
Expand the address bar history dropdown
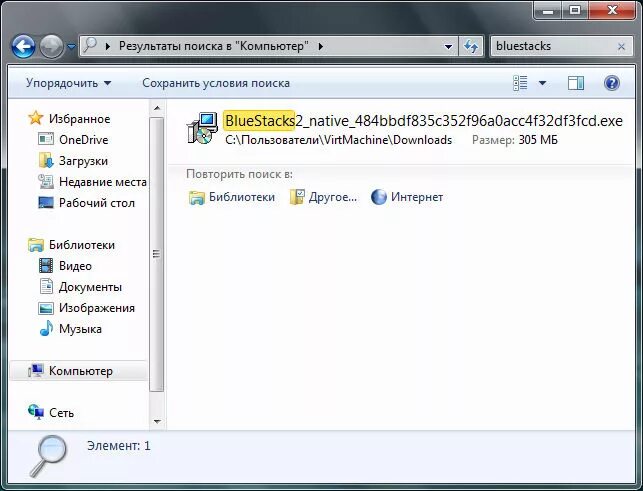coord(449,47)
